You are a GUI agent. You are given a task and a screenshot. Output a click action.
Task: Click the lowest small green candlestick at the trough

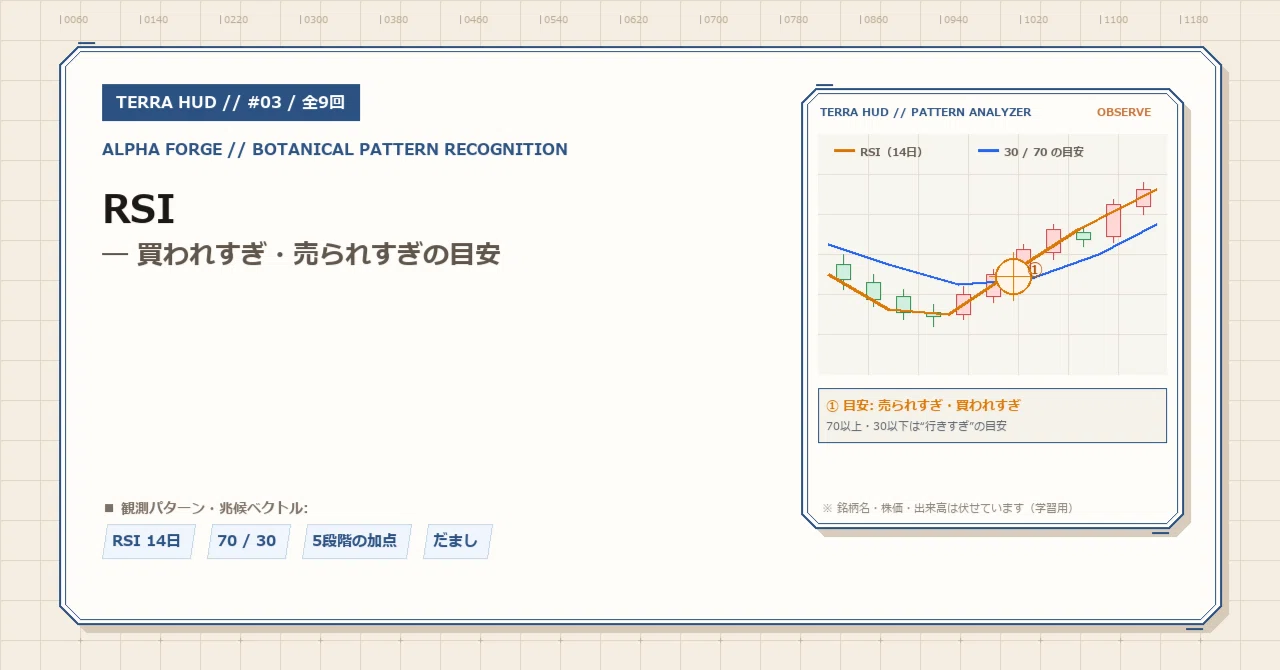933,315
